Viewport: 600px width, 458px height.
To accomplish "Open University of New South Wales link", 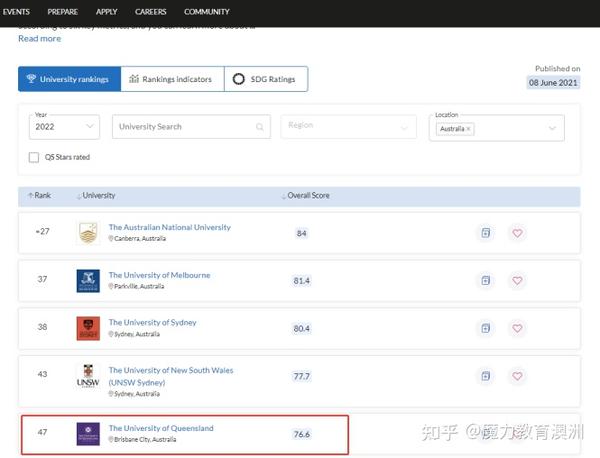I will click(x=171, y=376).
